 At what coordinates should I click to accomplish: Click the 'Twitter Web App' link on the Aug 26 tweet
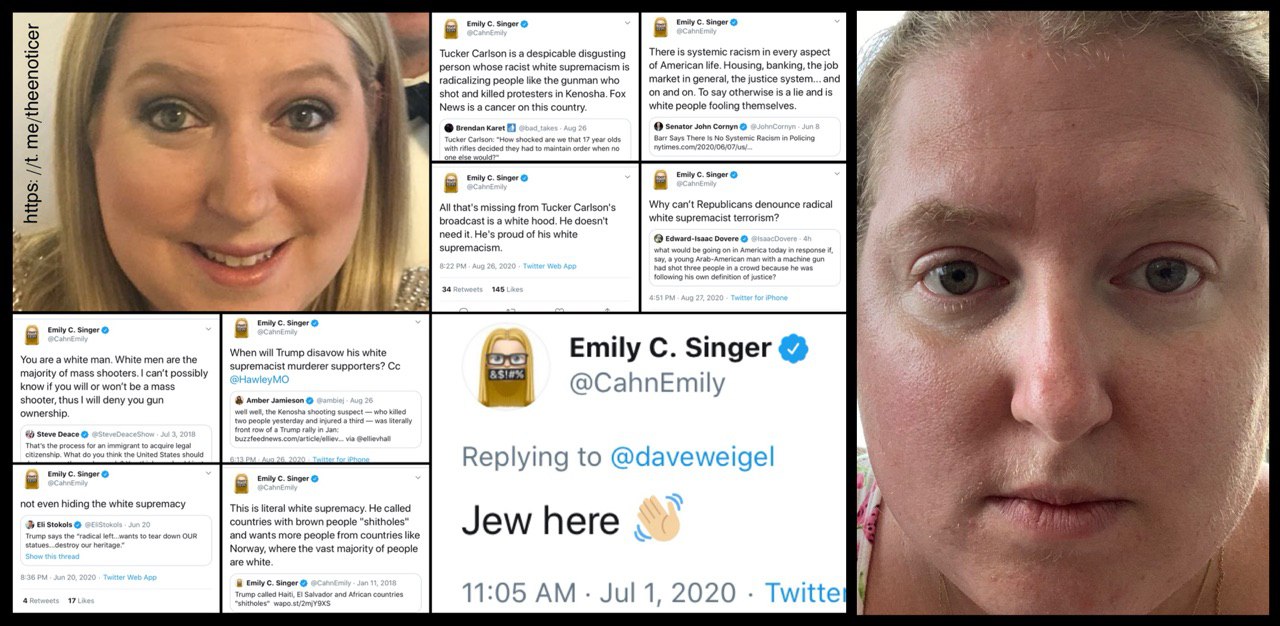[x=549, y=266]
